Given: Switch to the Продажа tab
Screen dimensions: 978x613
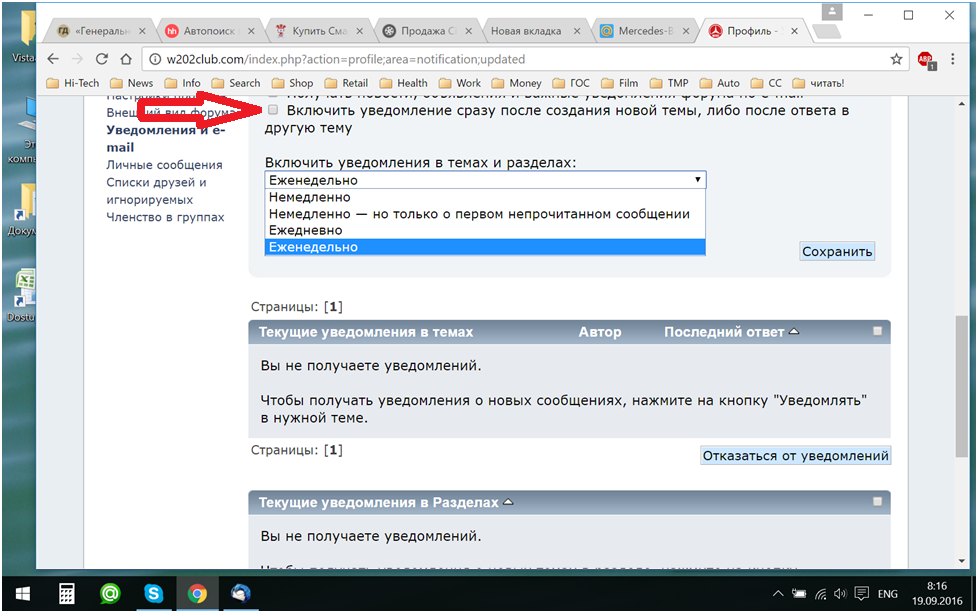Looking at the screenshot, I should tap(427, 31).
